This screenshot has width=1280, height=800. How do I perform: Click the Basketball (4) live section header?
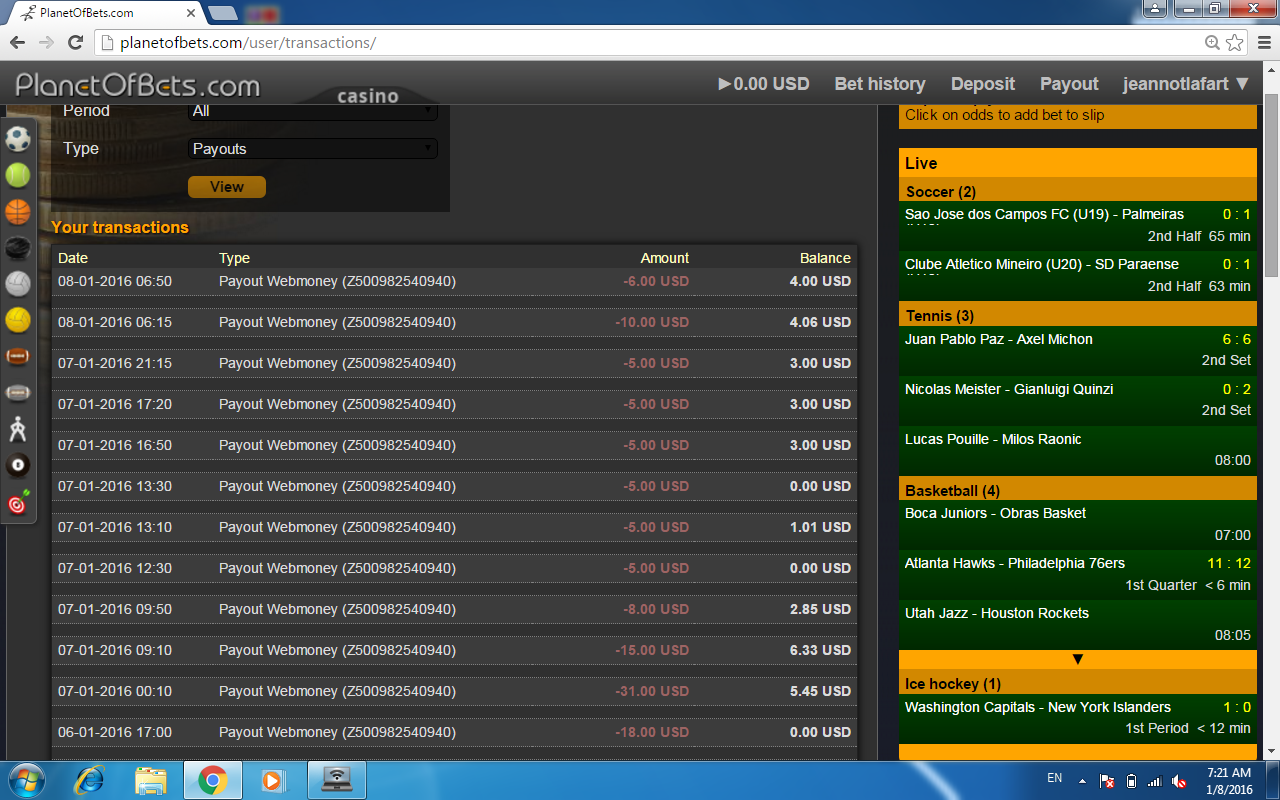click(1077, 490)
